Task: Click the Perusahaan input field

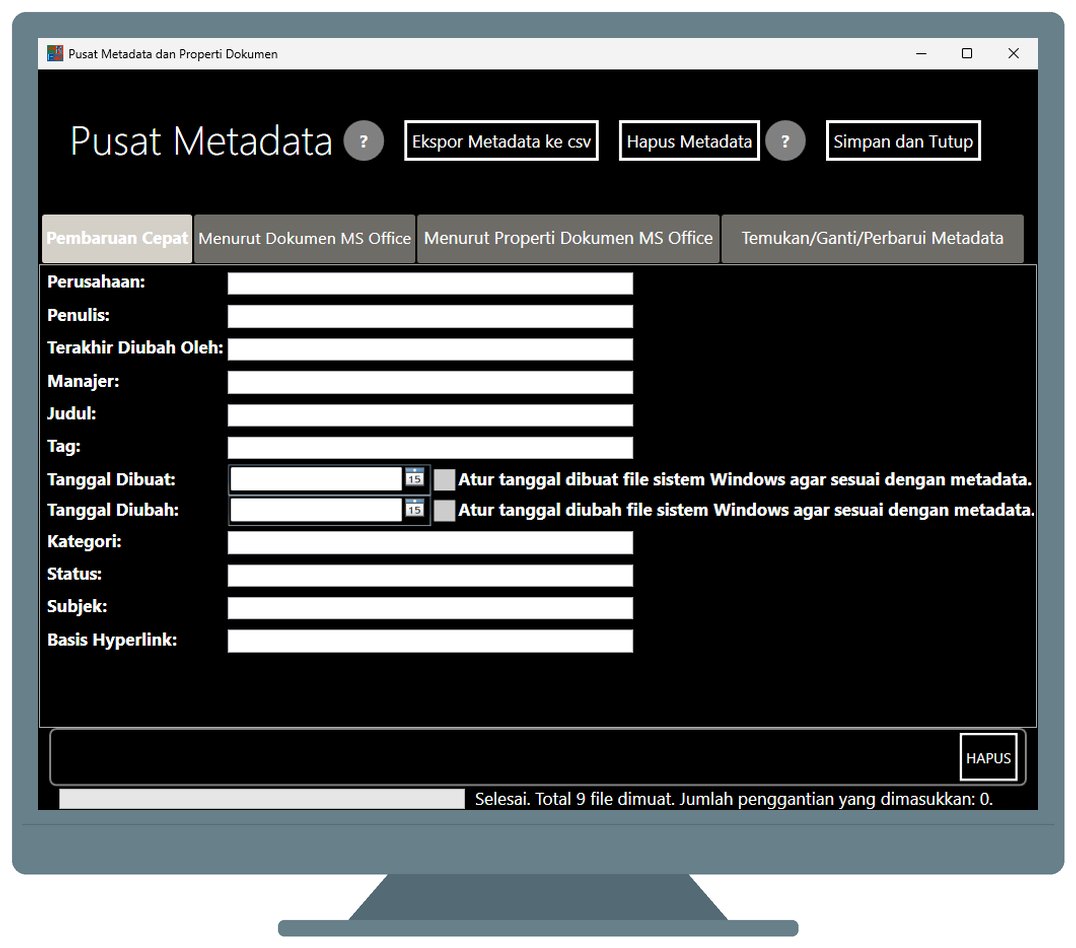Action: (x=430, y=283)
